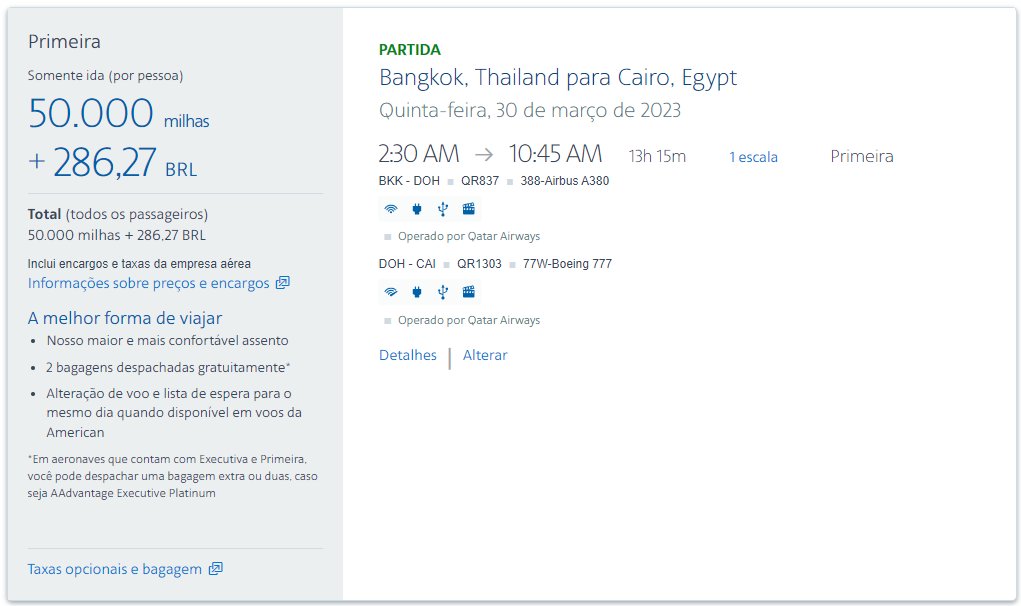Open the Detalhes link

click(408, 355)
